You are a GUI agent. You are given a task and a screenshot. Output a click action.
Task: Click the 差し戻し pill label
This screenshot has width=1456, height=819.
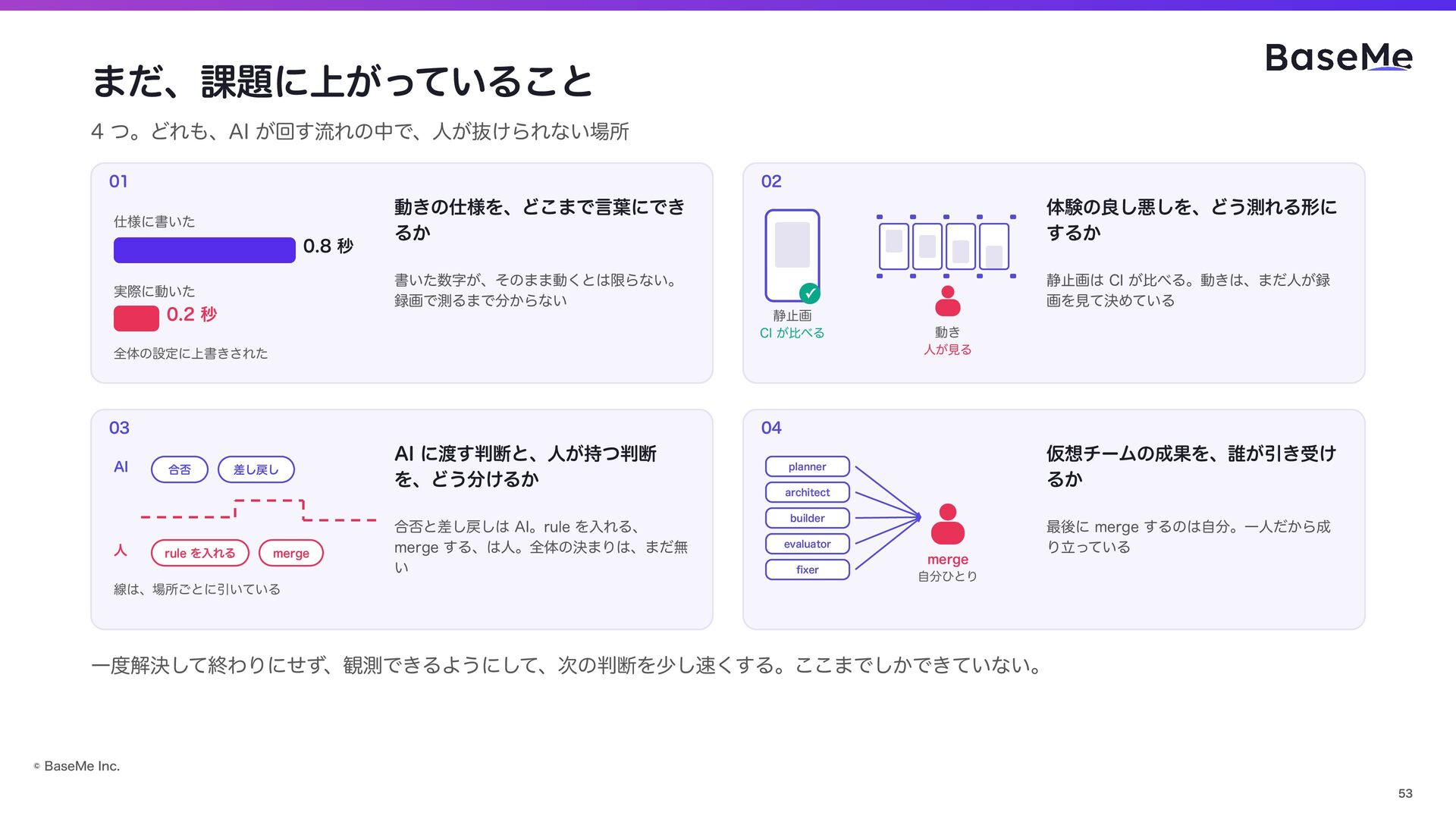(256, 469)
